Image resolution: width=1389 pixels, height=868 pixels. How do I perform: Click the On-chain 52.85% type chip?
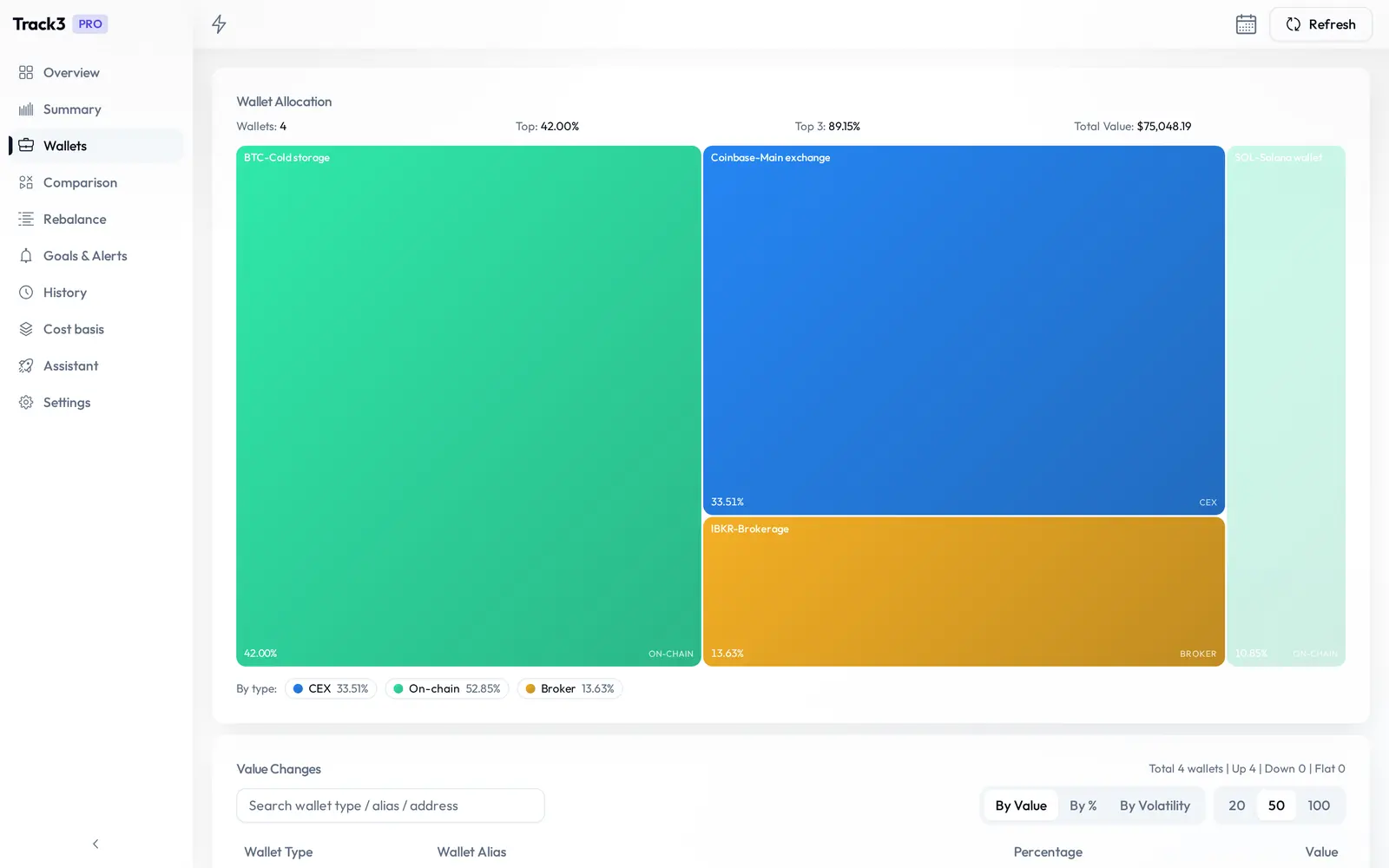point(447,688)
